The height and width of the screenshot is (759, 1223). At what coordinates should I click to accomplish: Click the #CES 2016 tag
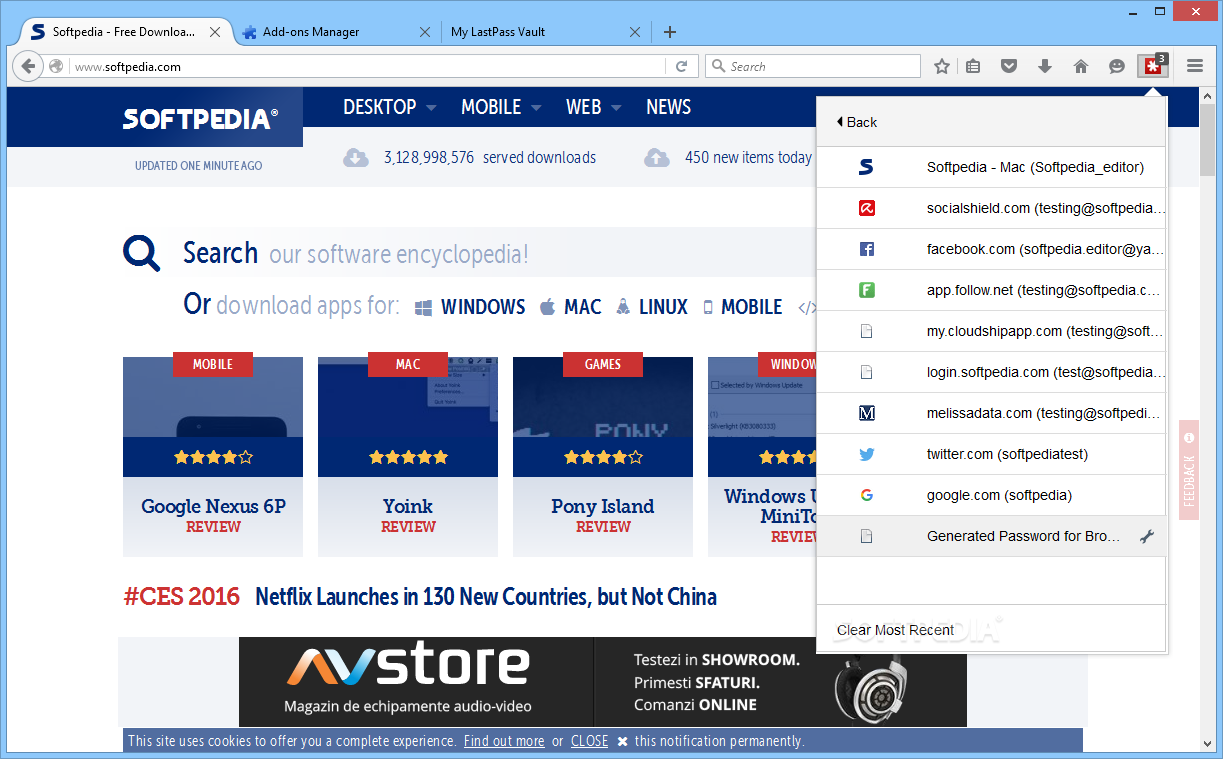[x=182, y=597]
